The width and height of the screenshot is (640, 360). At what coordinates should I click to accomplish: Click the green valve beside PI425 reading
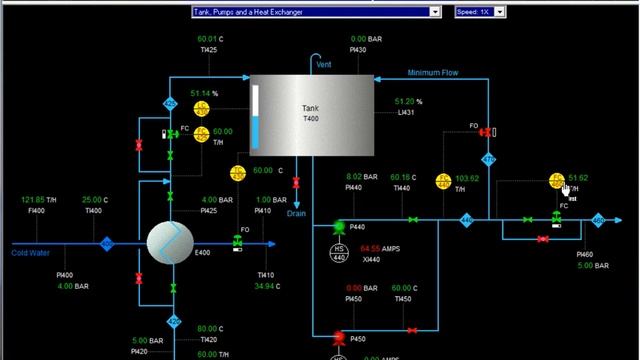(x=170, y=197)
